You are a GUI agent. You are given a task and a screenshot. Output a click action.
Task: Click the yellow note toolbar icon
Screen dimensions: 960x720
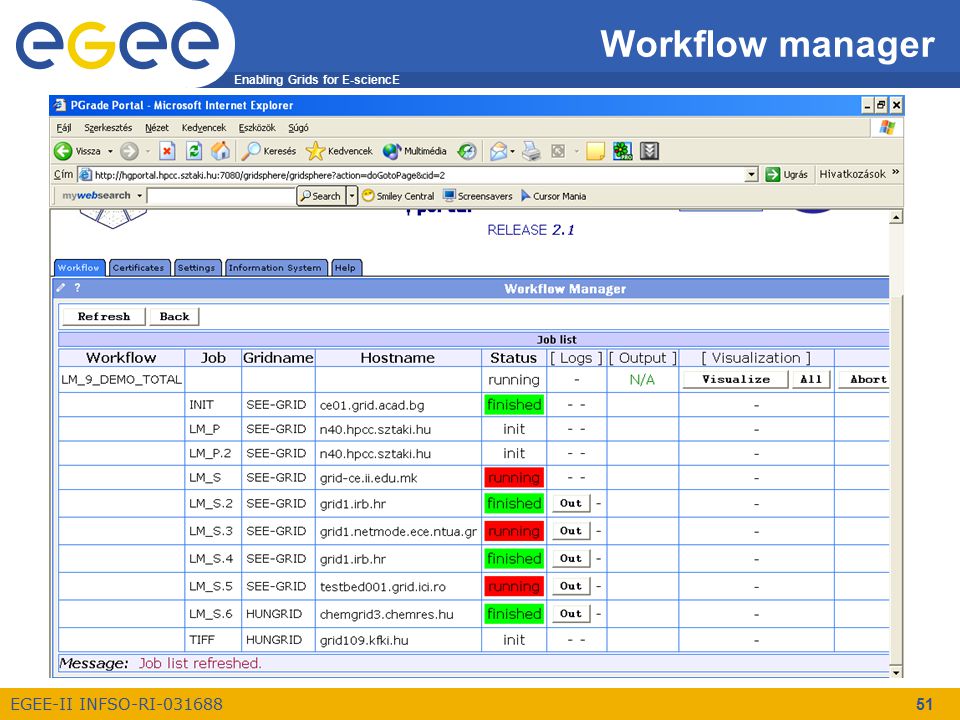[x=595, y=151]
